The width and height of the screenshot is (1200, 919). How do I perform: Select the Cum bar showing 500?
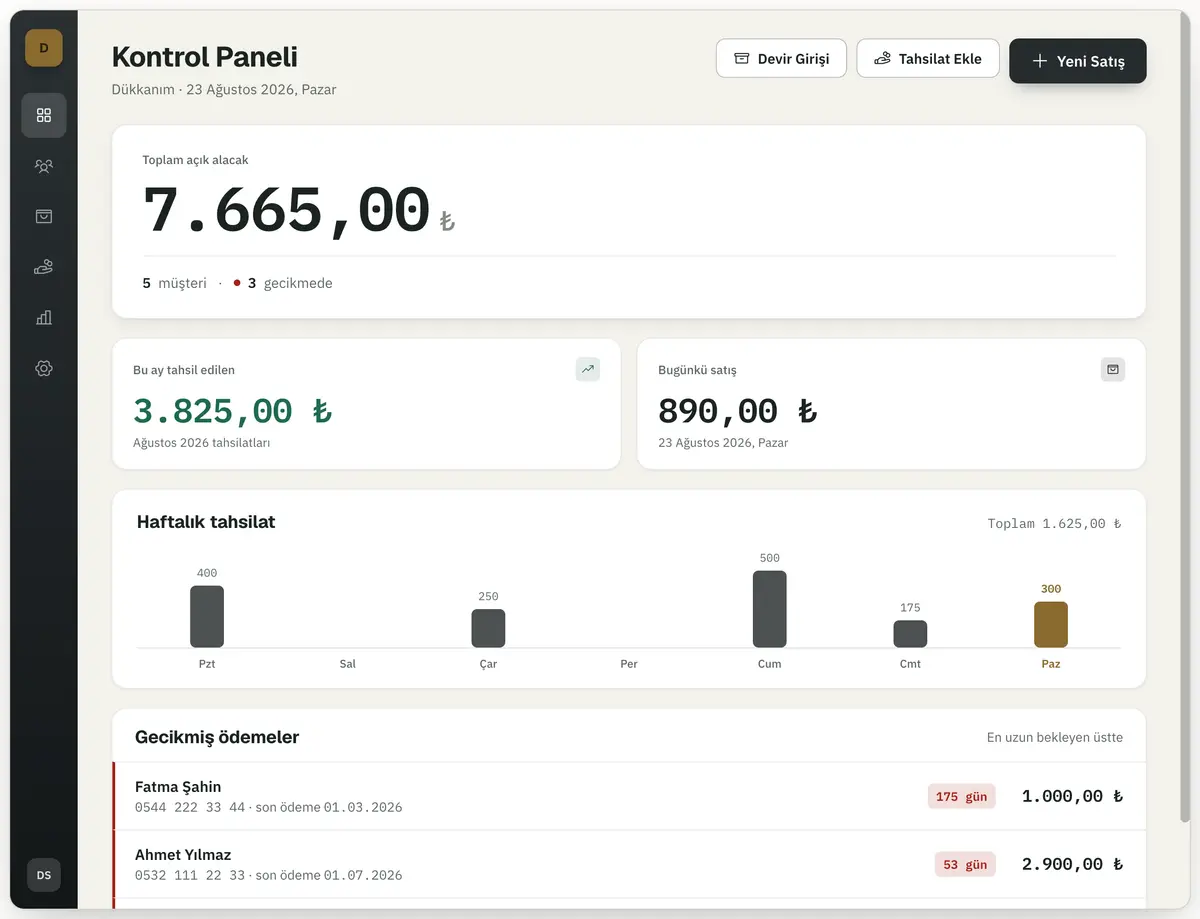tap(770, 609)
